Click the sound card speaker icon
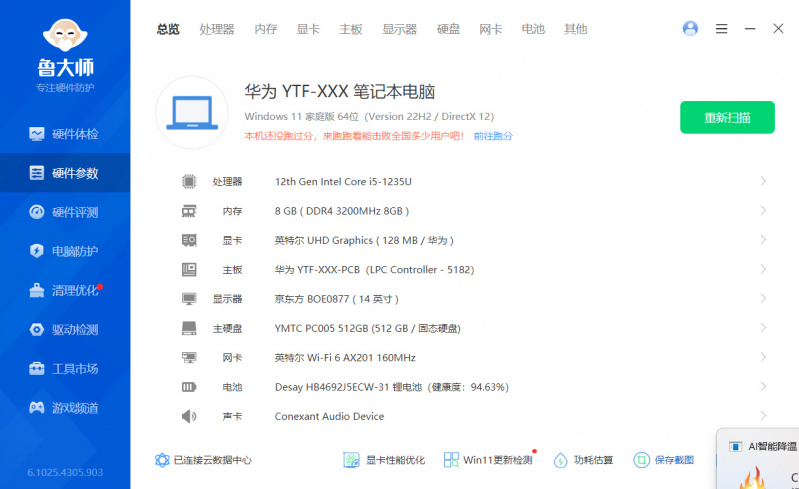This screenshot has height=489, width=799. (x=189, y=416)
